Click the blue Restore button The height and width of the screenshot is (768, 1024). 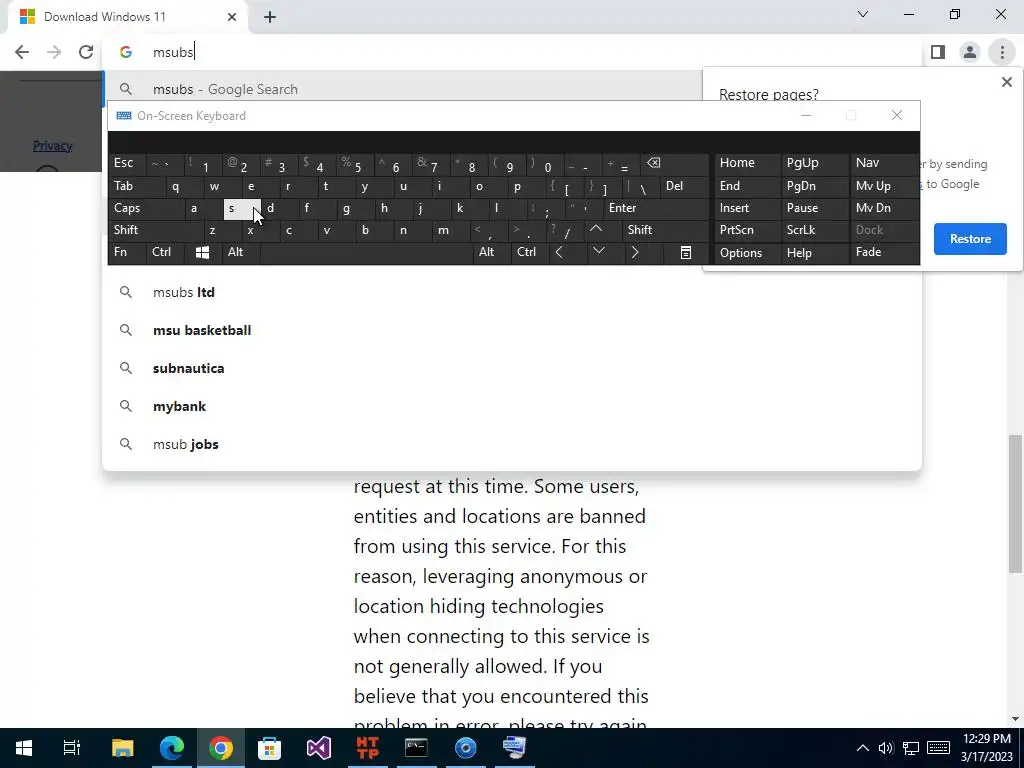click(970, 239)
